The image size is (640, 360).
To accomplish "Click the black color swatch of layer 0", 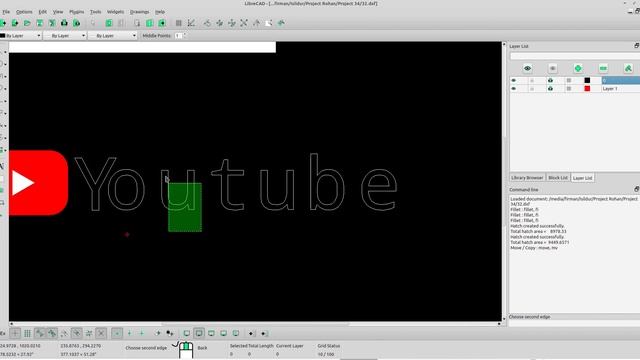I will tap(587, 80).
